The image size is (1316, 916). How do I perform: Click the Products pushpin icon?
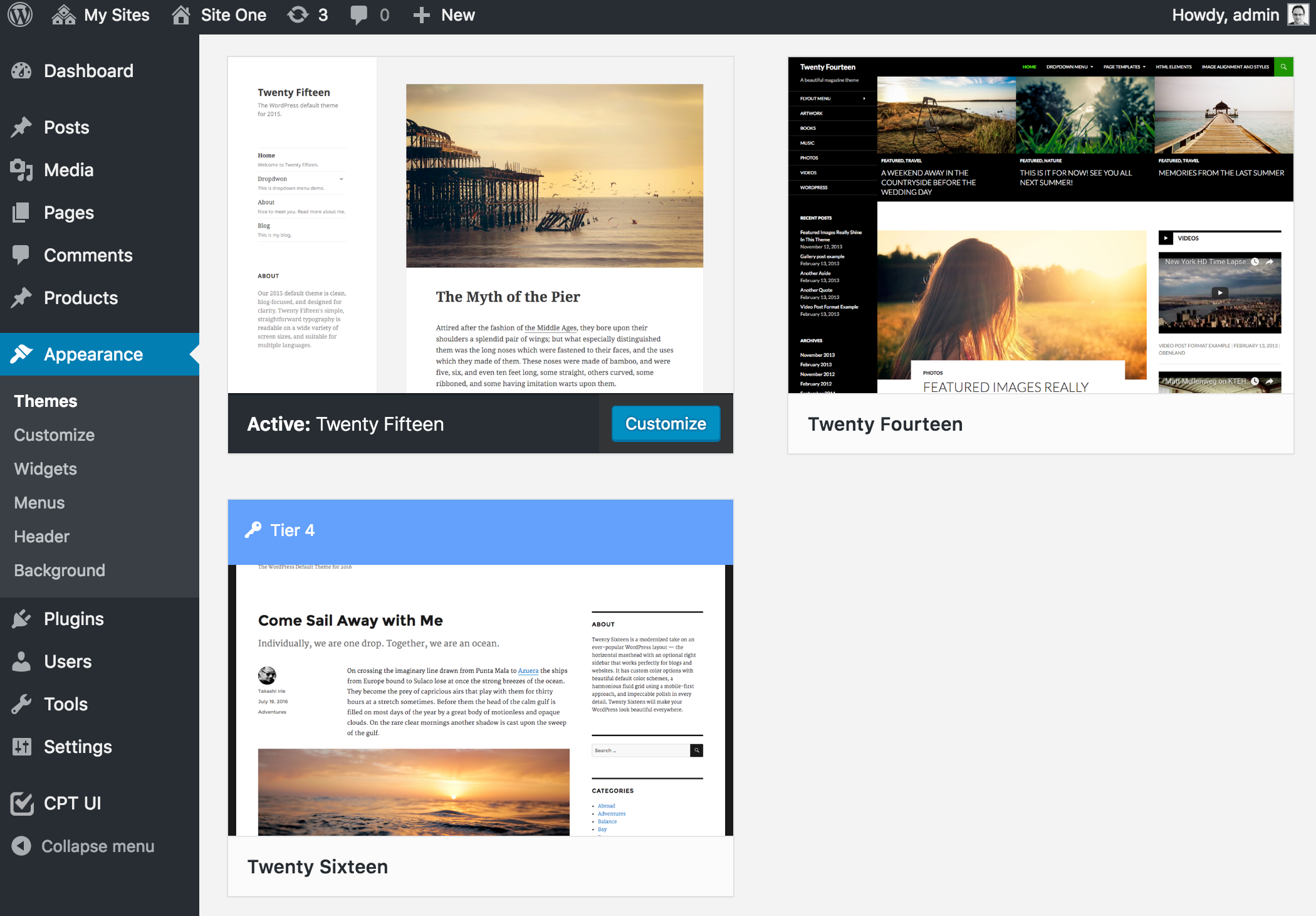tap(21, 298)
